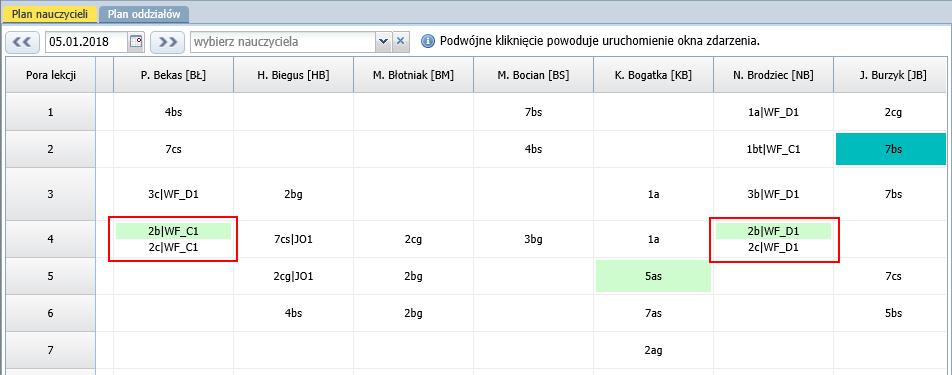This screenshot has height=375, width=952.
Task: Select lesson row number 6
Action: click(50, 313)
